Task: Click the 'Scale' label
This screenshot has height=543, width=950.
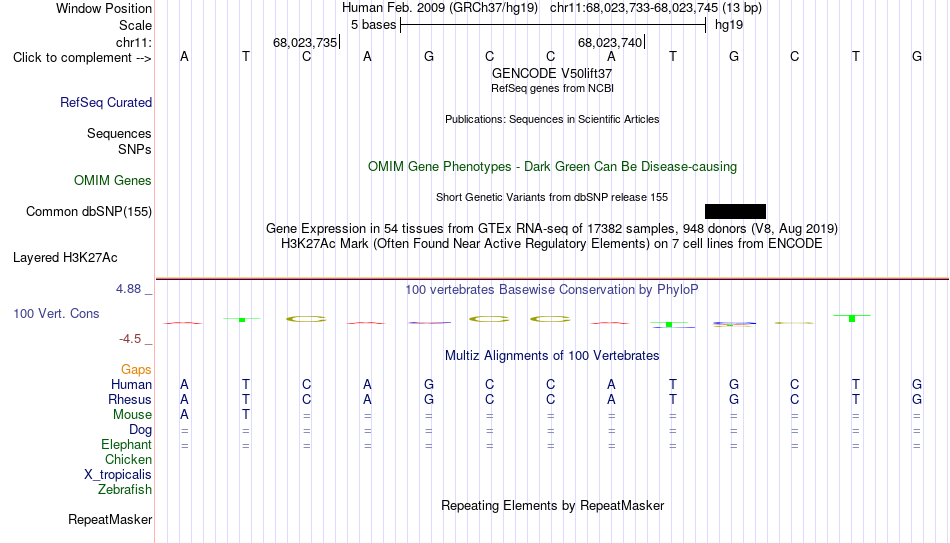Action: (136, 25)
